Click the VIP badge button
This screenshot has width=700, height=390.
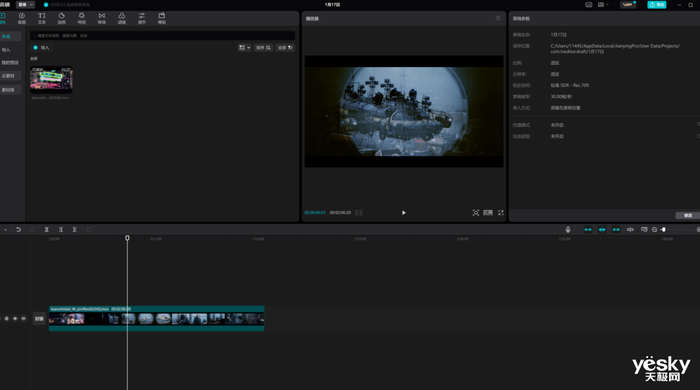click(628, 4)
